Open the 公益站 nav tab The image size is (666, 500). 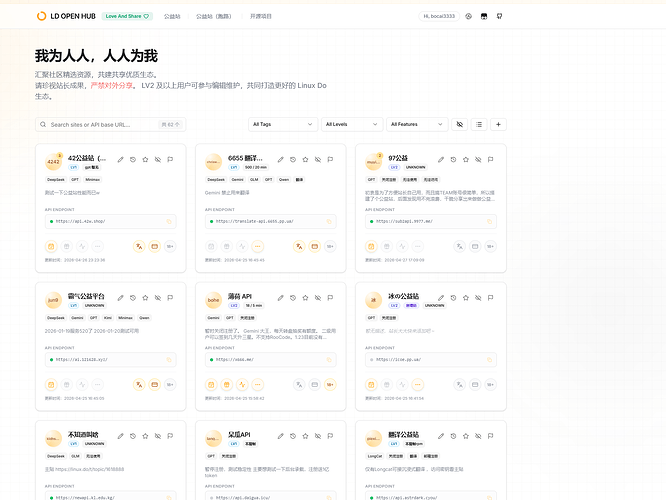(x=172, y=16)
